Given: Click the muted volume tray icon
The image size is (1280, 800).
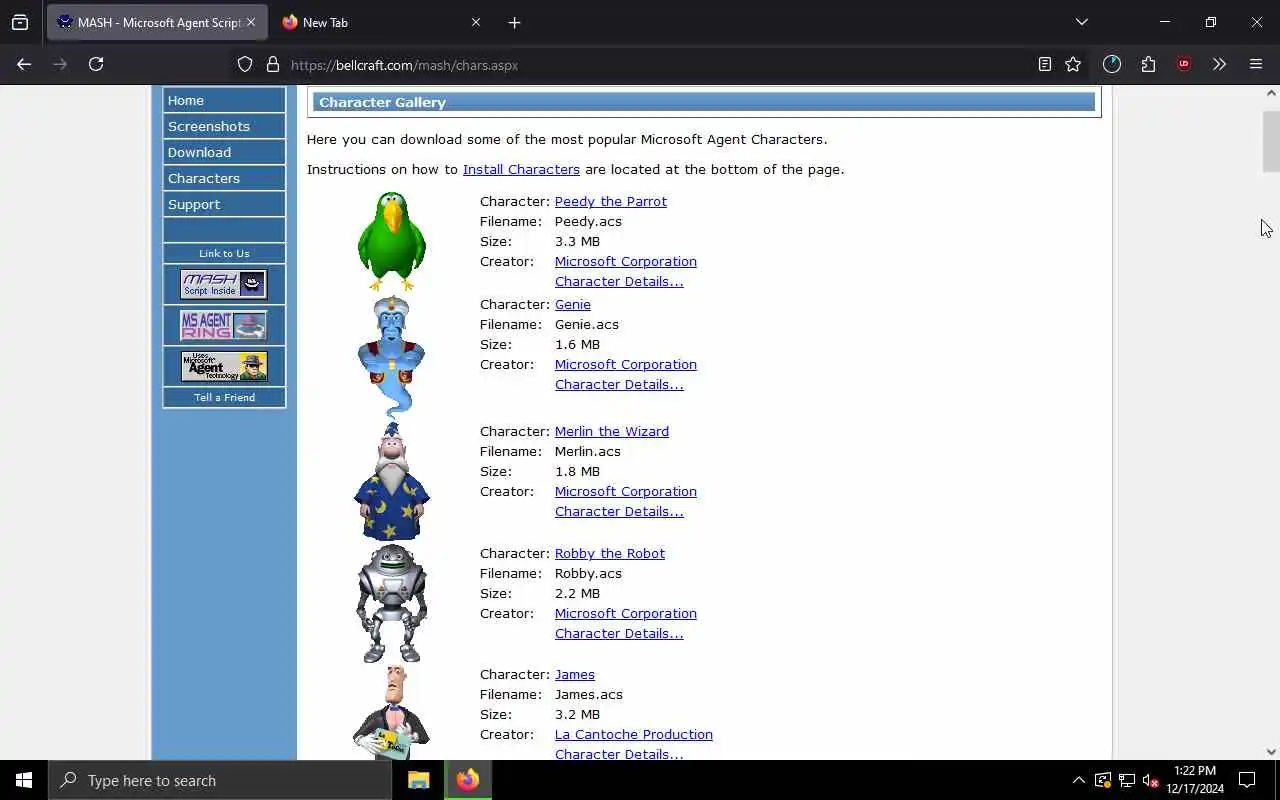Looking at the screenshot, I should pos(1150,780).
